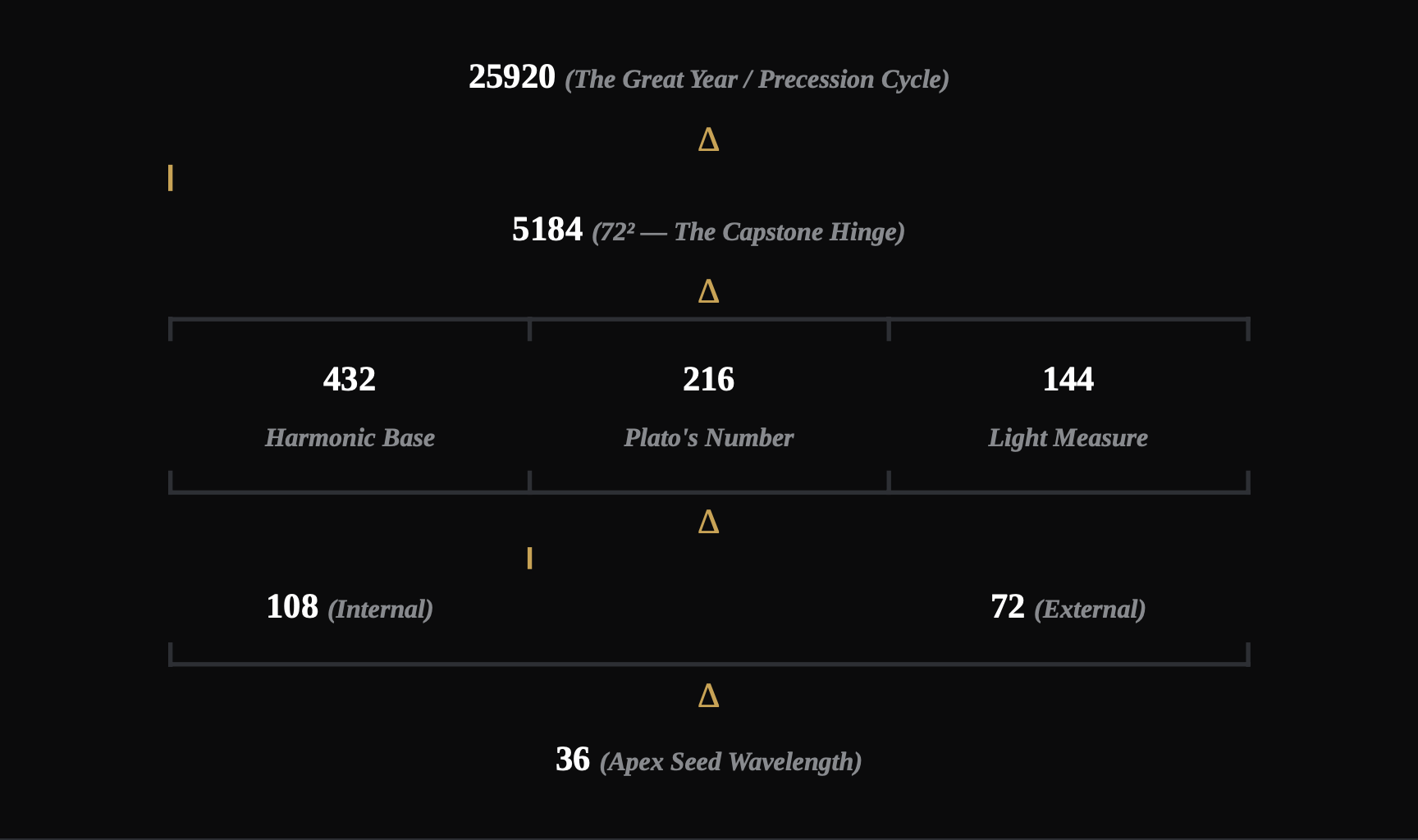Click the Light Measure label
The image size is (1418, 840).
(1068, 438)
